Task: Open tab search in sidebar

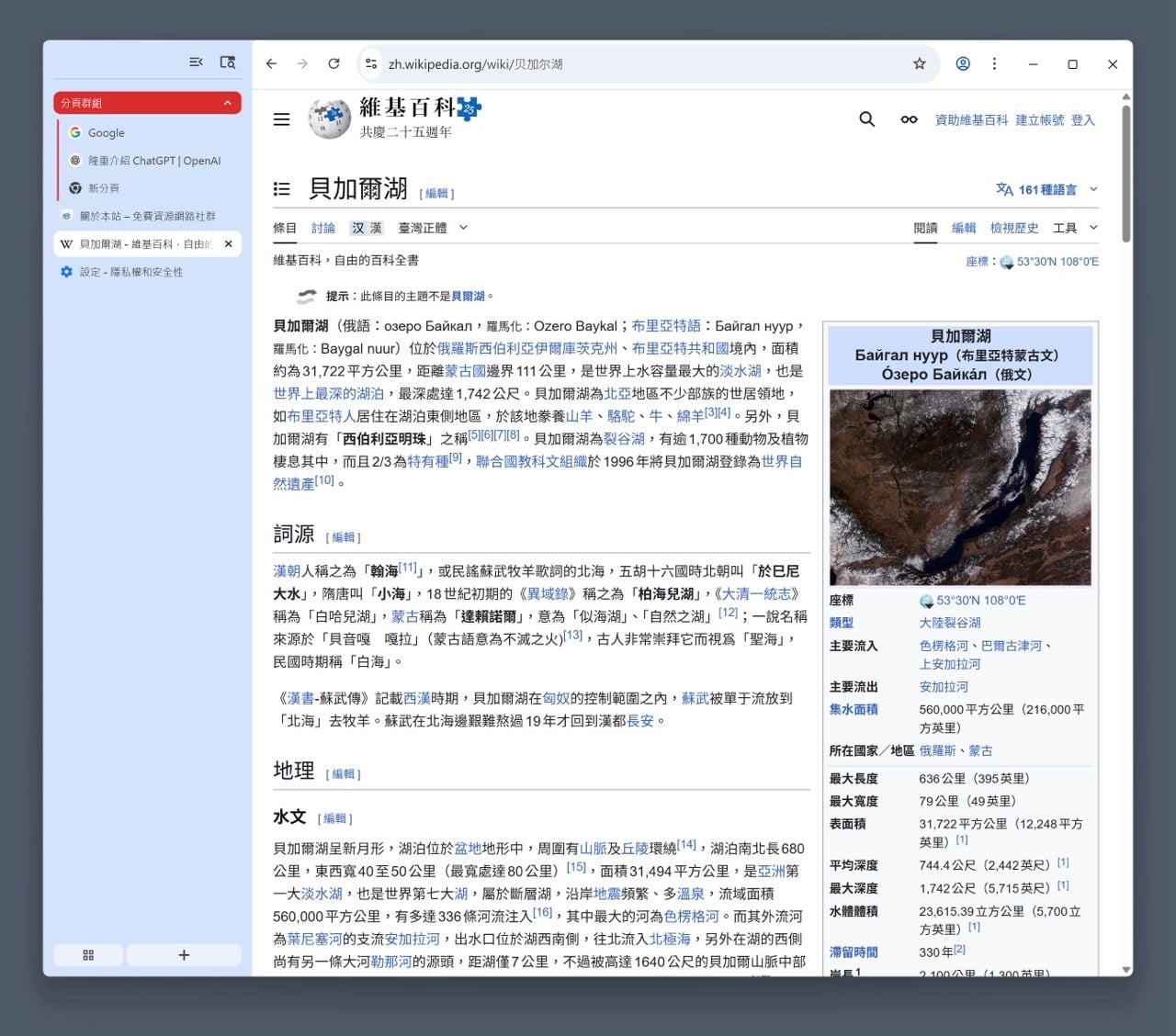Action: pos(227,62)
